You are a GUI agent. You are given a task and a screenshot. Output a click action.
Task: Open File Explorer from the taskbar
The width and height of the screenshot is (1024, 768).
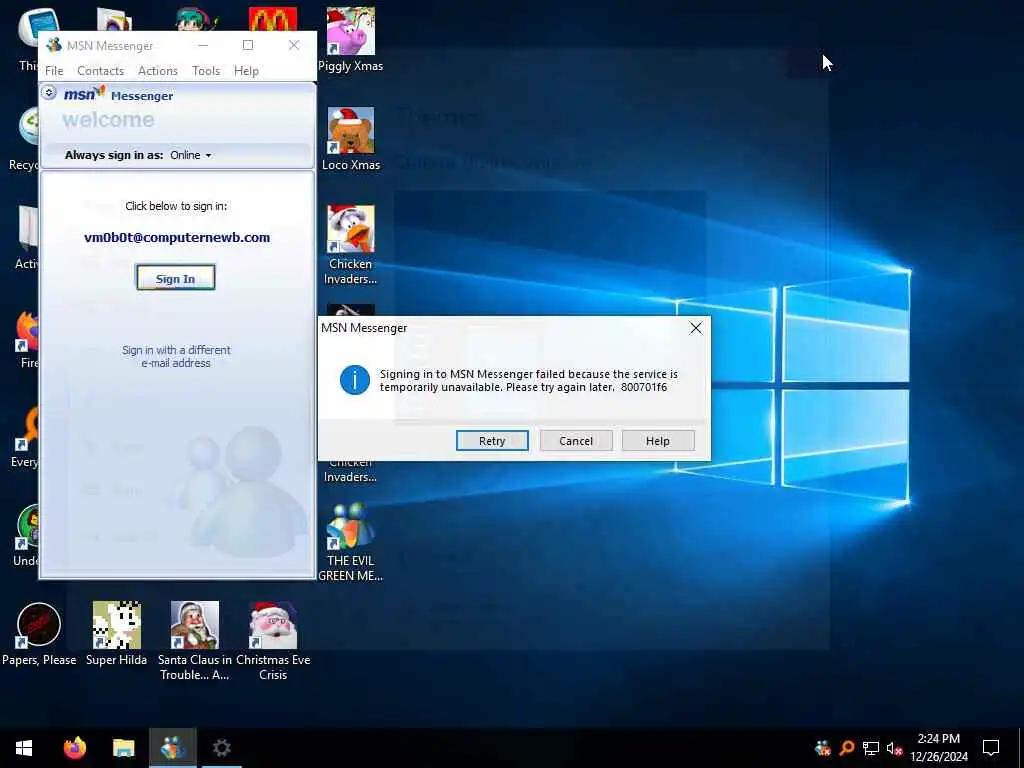[x=123, y=748]
